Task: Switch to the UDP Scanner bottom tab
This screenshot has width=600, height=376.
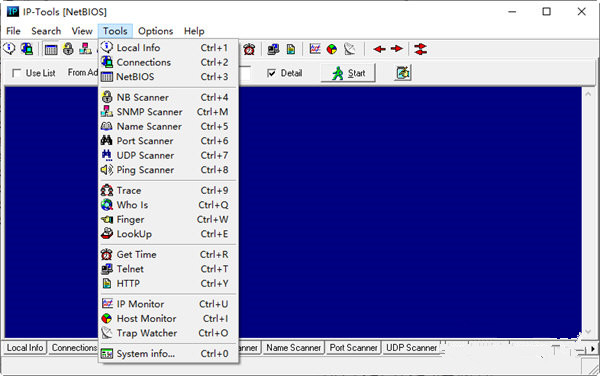Action: pos(411,348)
